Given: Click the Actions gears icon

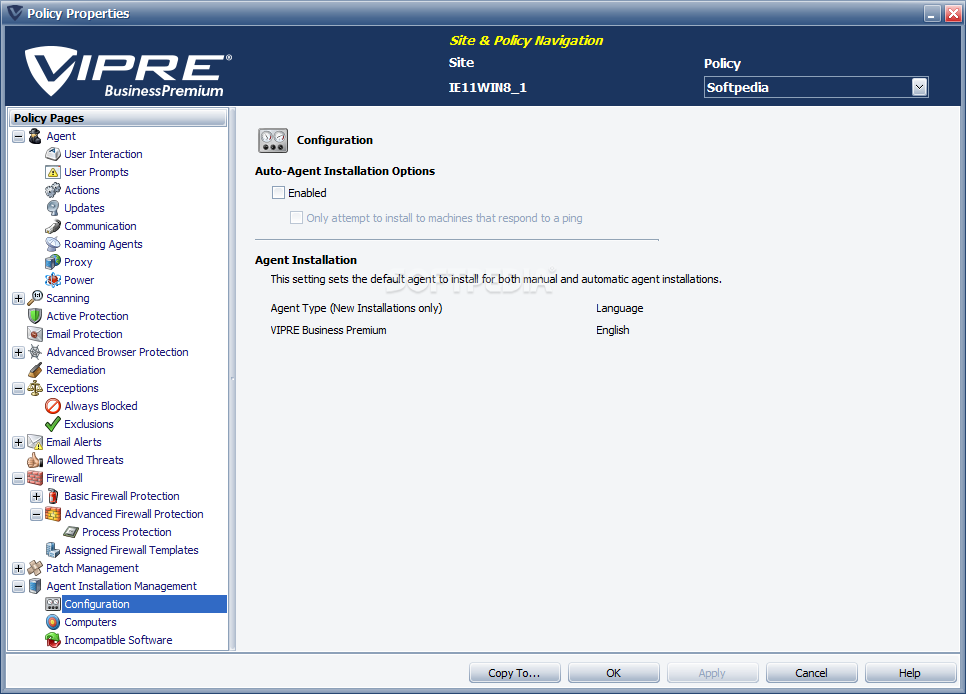Looking at the screenshot, I should point(53,190).
